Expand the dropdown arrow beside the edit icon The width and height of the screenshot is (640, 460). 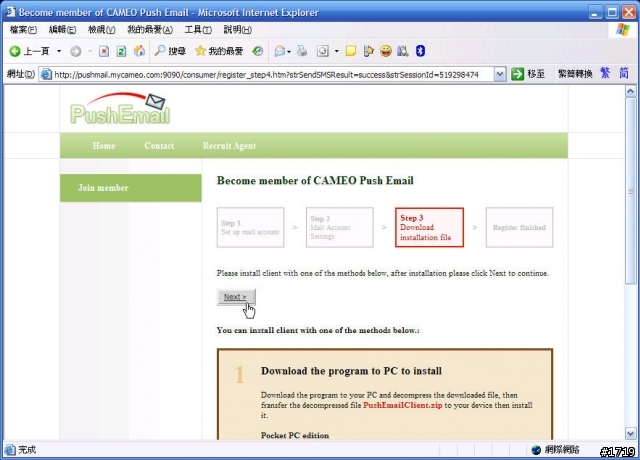click(337, 51)
